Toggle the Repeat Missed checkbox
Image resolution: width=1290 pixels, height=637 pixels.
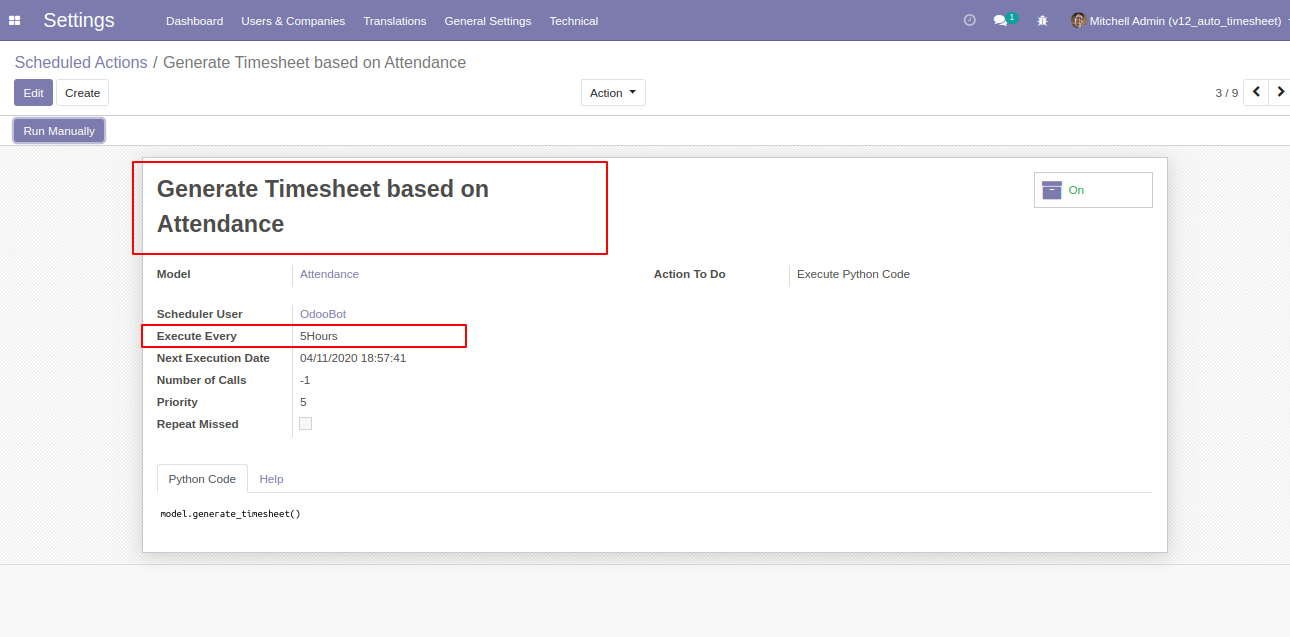tap(306, 424)
